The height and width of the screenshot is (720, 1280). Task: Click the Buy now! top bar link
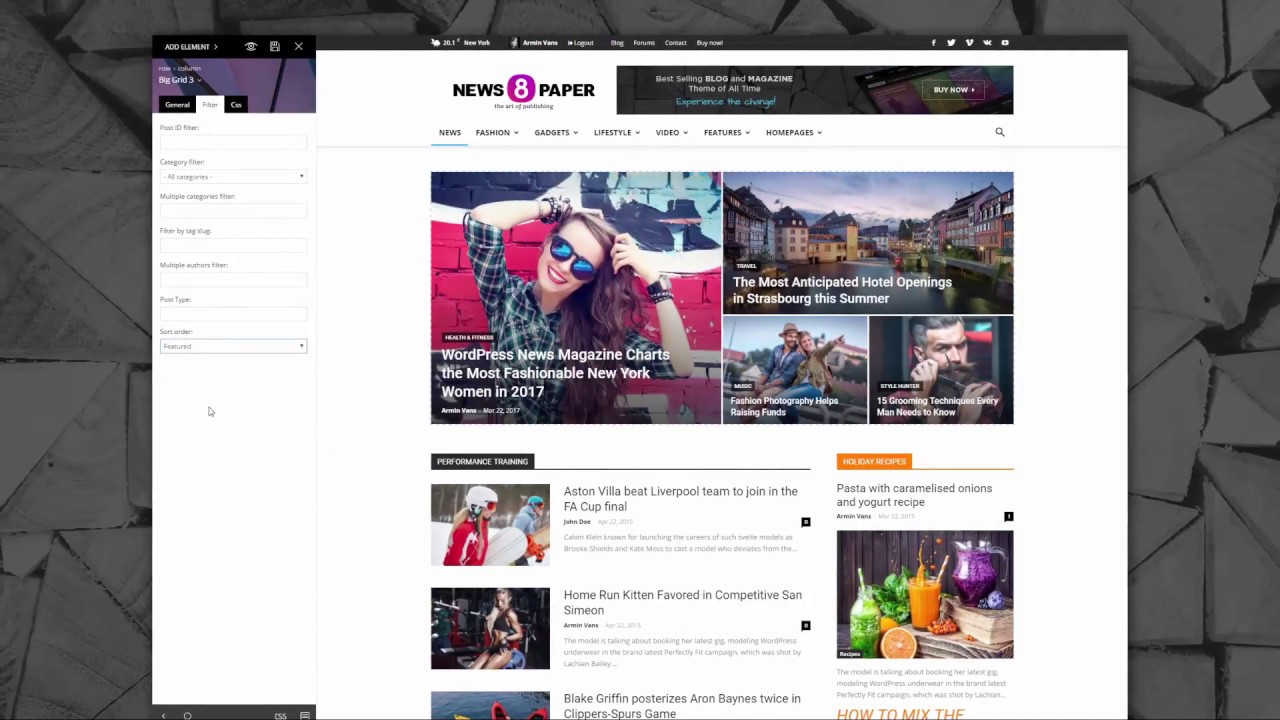click(710, 43)
